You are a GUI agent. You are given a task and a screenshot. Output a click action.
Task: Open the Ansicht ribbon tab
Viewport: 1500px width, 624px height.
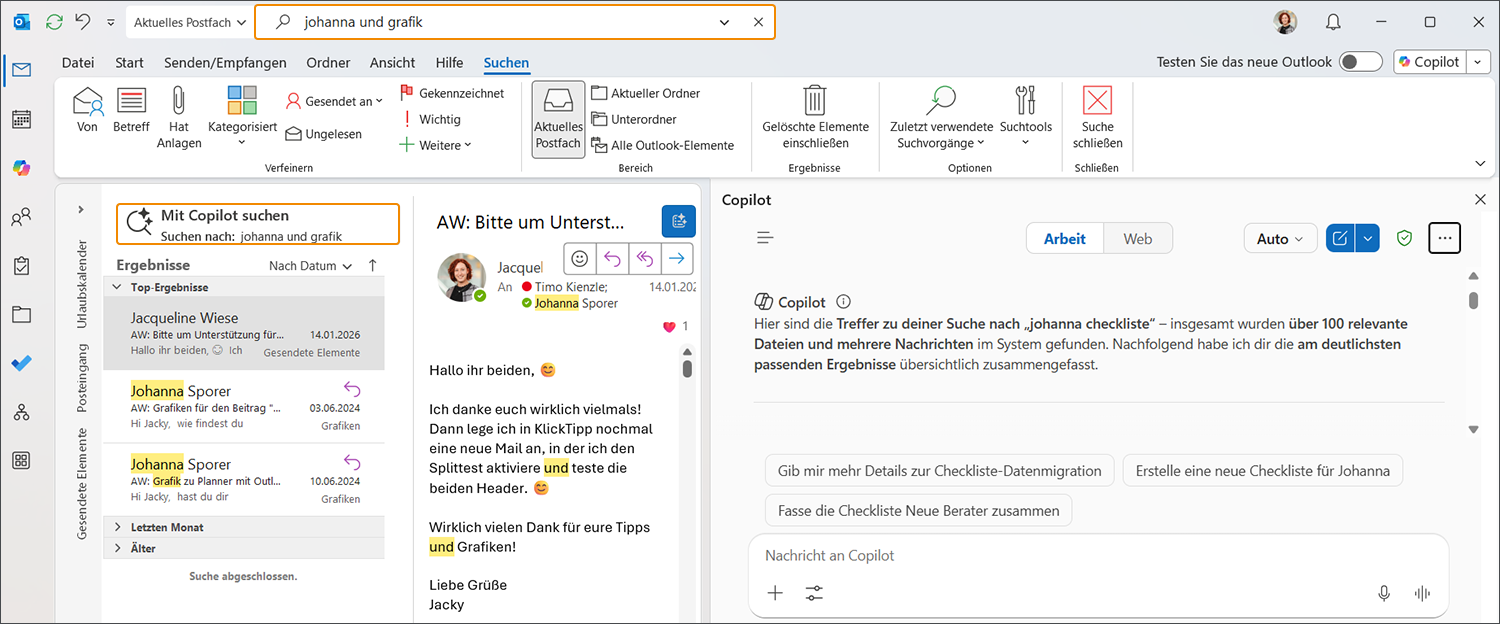click(392, 62)
